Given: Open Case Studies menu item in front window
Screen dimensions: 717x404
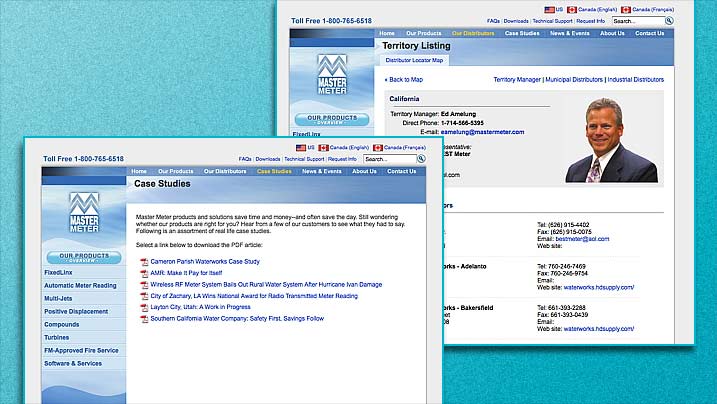Looking at the screenshot, I should pyautogui.click(x=274, y=171).
